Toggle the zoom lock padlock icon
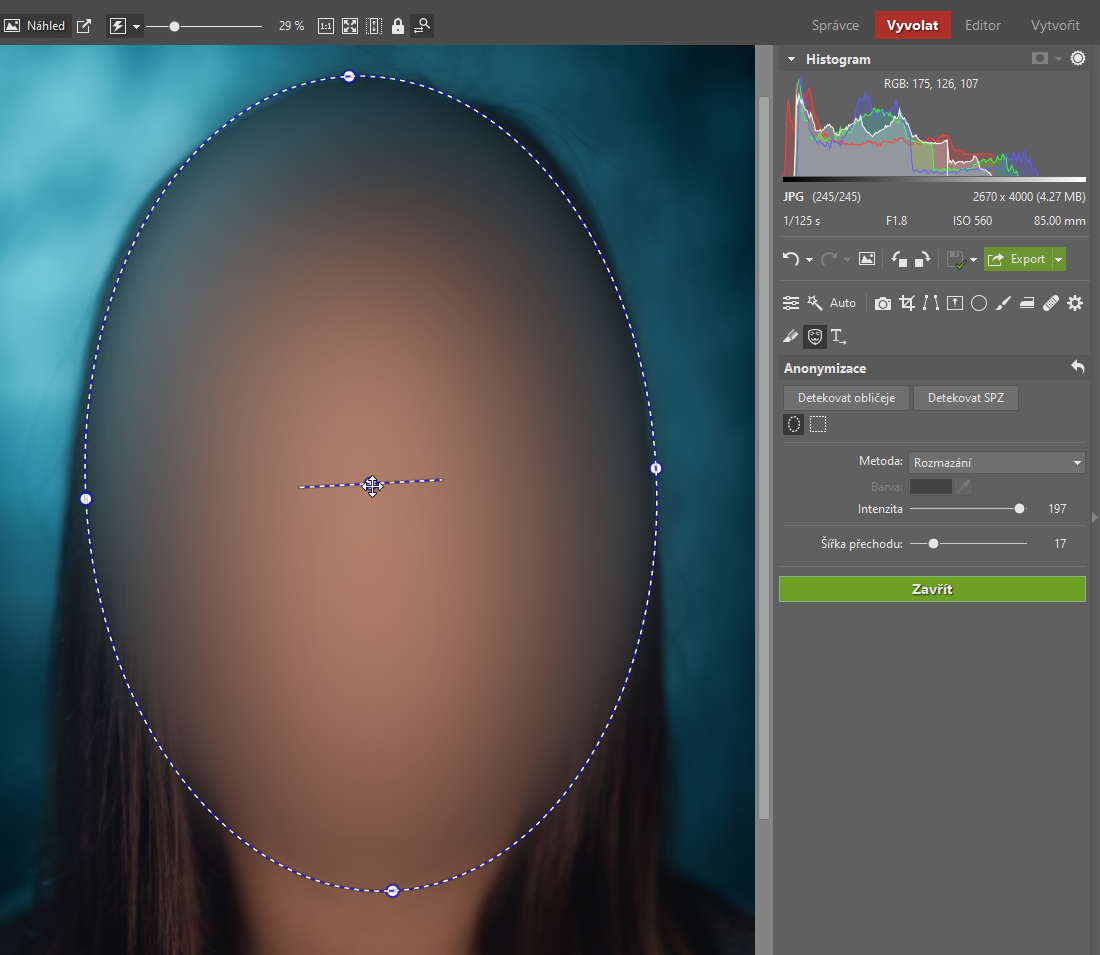 coord(398,26)
